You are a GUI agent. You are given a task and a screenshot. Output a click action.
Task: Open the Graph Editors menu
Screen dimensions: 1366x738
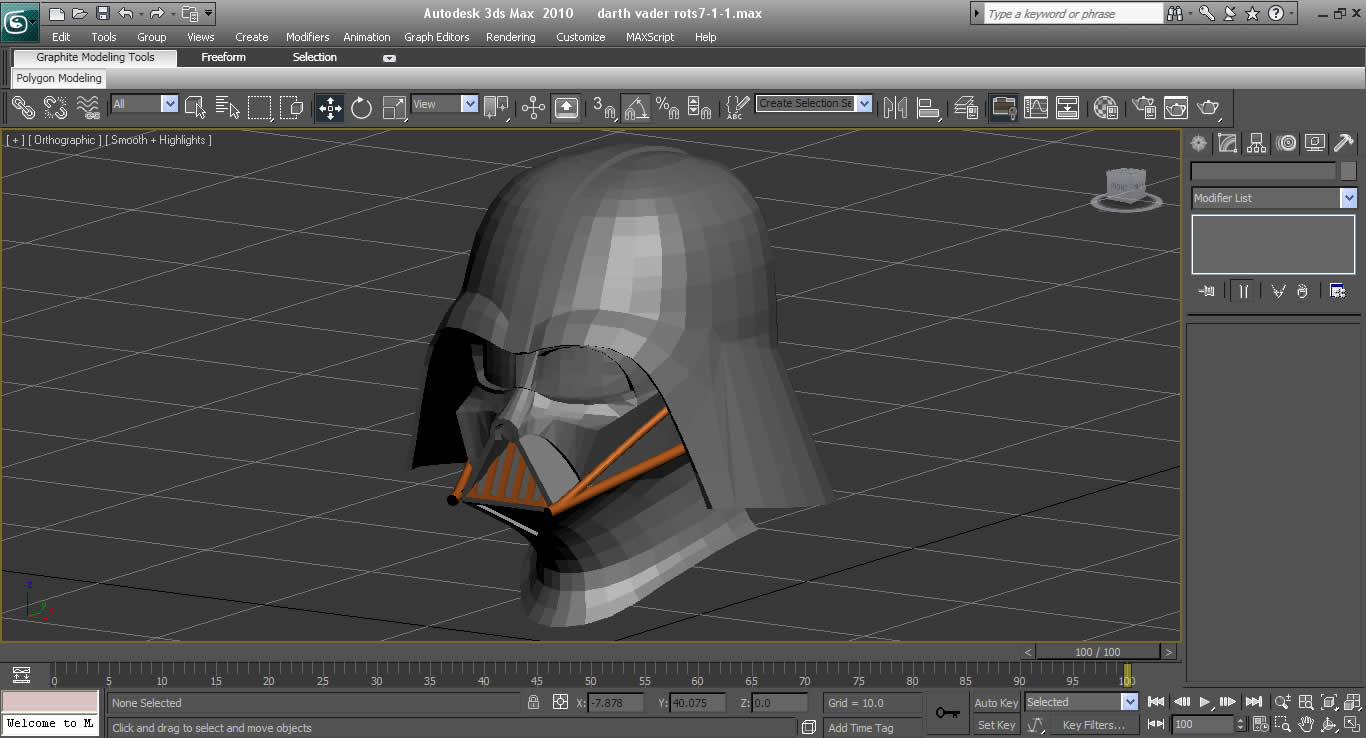point(436,37)
